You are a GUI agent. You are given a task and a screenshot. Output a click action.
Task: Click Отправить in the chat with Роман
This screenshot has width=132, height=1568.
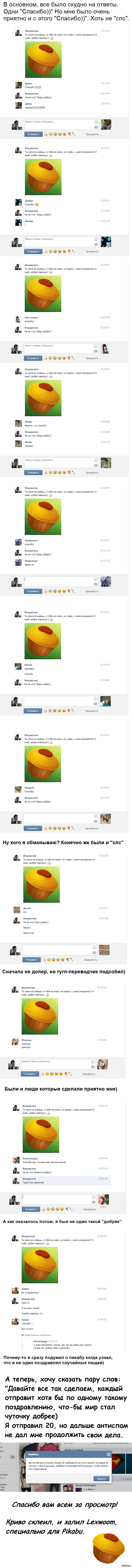33,710
